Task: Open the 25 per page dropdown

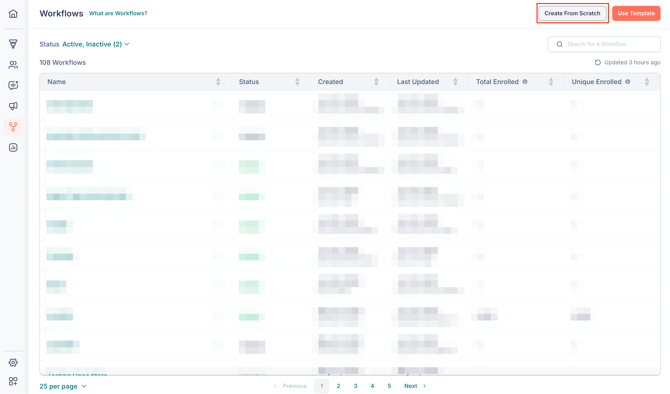Action: (x=63, y=386)
